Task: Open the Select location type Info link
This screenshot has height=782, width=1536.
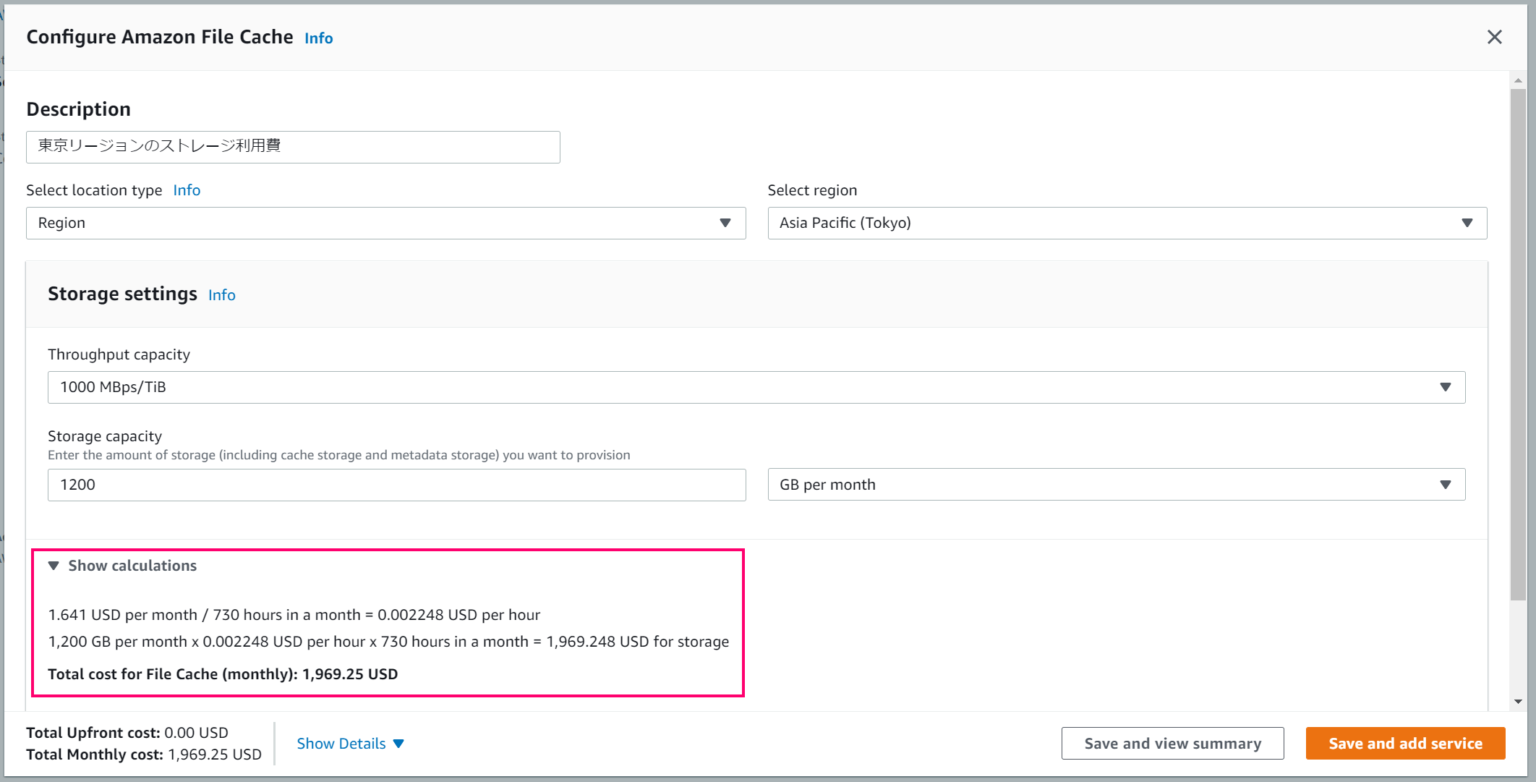Action: click(x=187, y=189)
